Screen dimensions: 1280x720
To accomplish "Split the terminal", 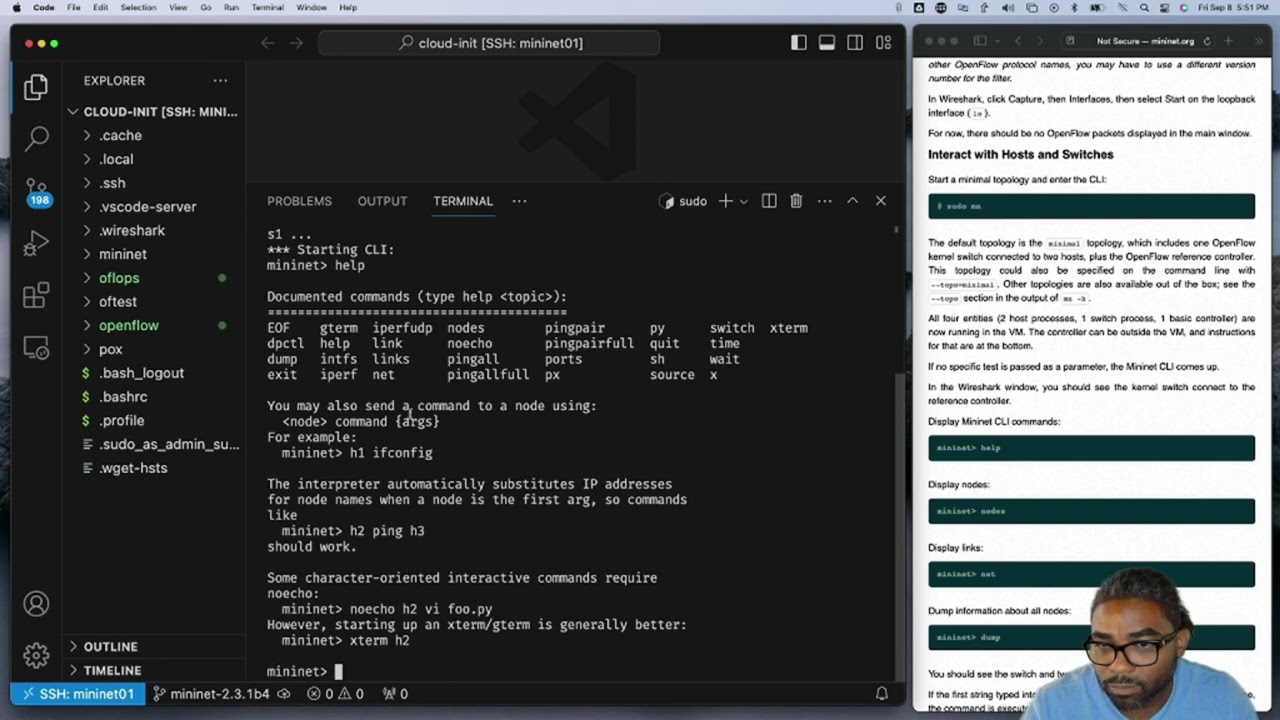I will point(769,201).
